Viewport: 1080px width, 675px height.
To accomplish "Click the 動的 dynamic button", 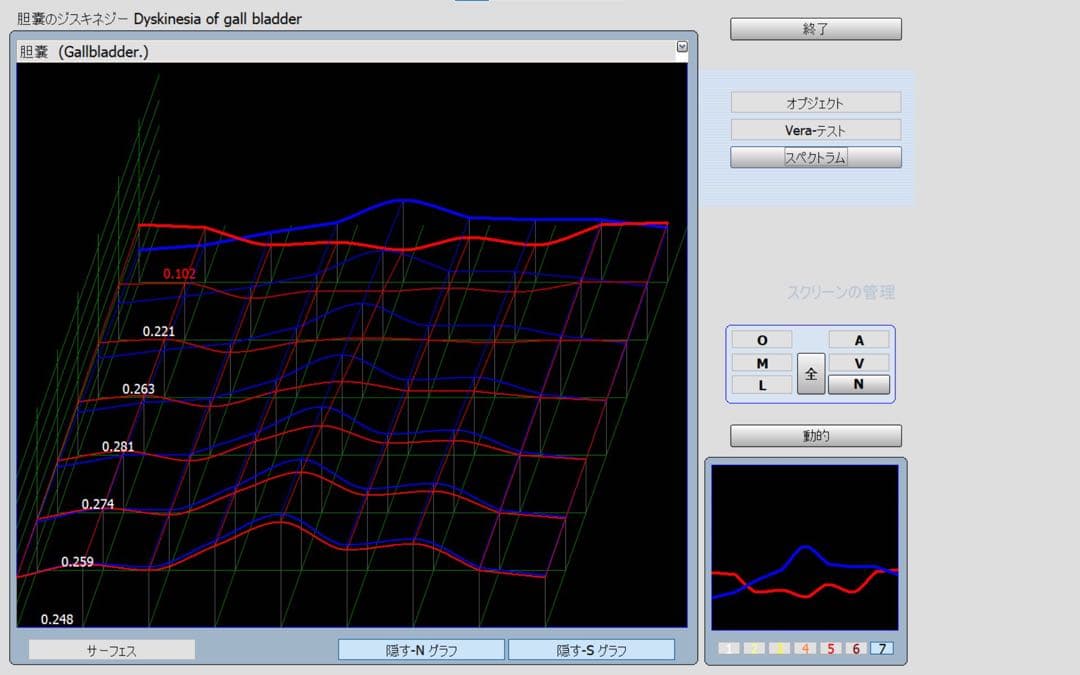I will 815,436.
